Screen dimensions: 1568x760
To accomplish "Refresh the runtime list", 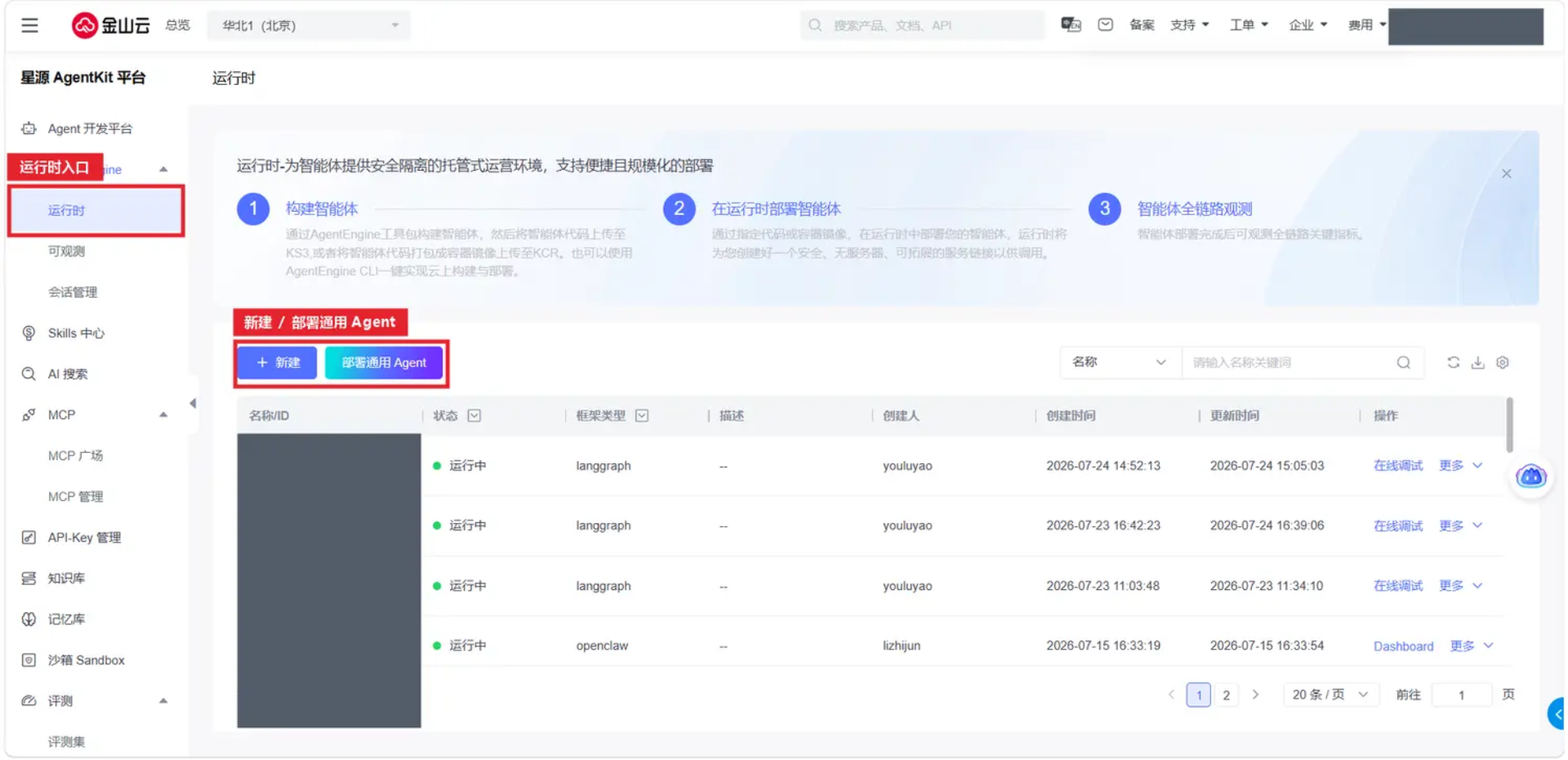I will point(1454,362).
